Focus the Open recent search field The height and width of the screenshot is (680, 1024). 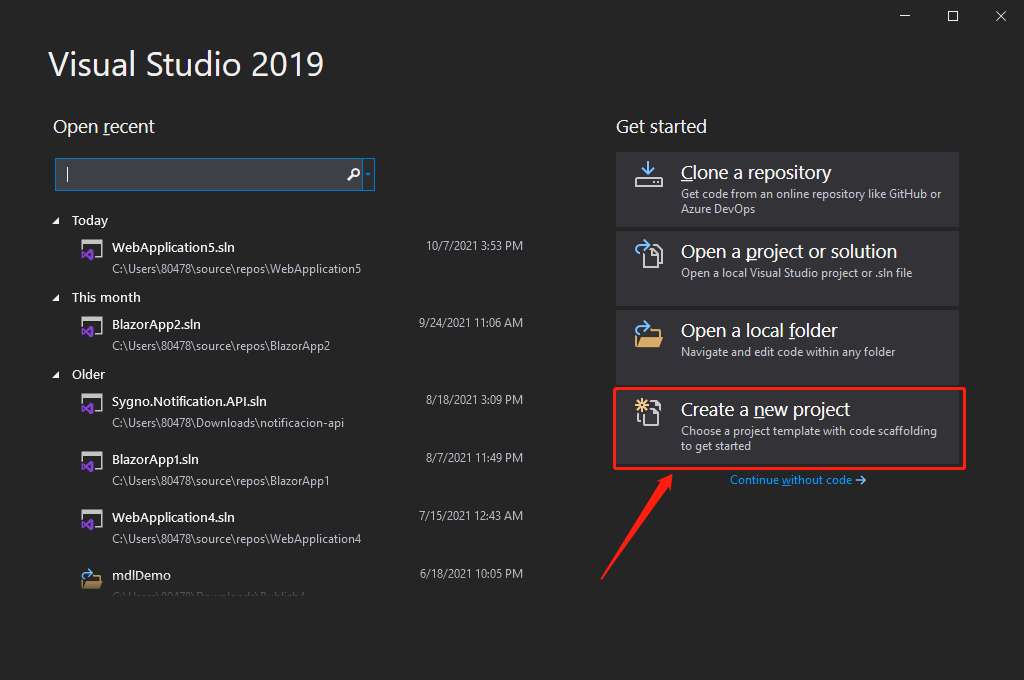[x=200, y=174]
